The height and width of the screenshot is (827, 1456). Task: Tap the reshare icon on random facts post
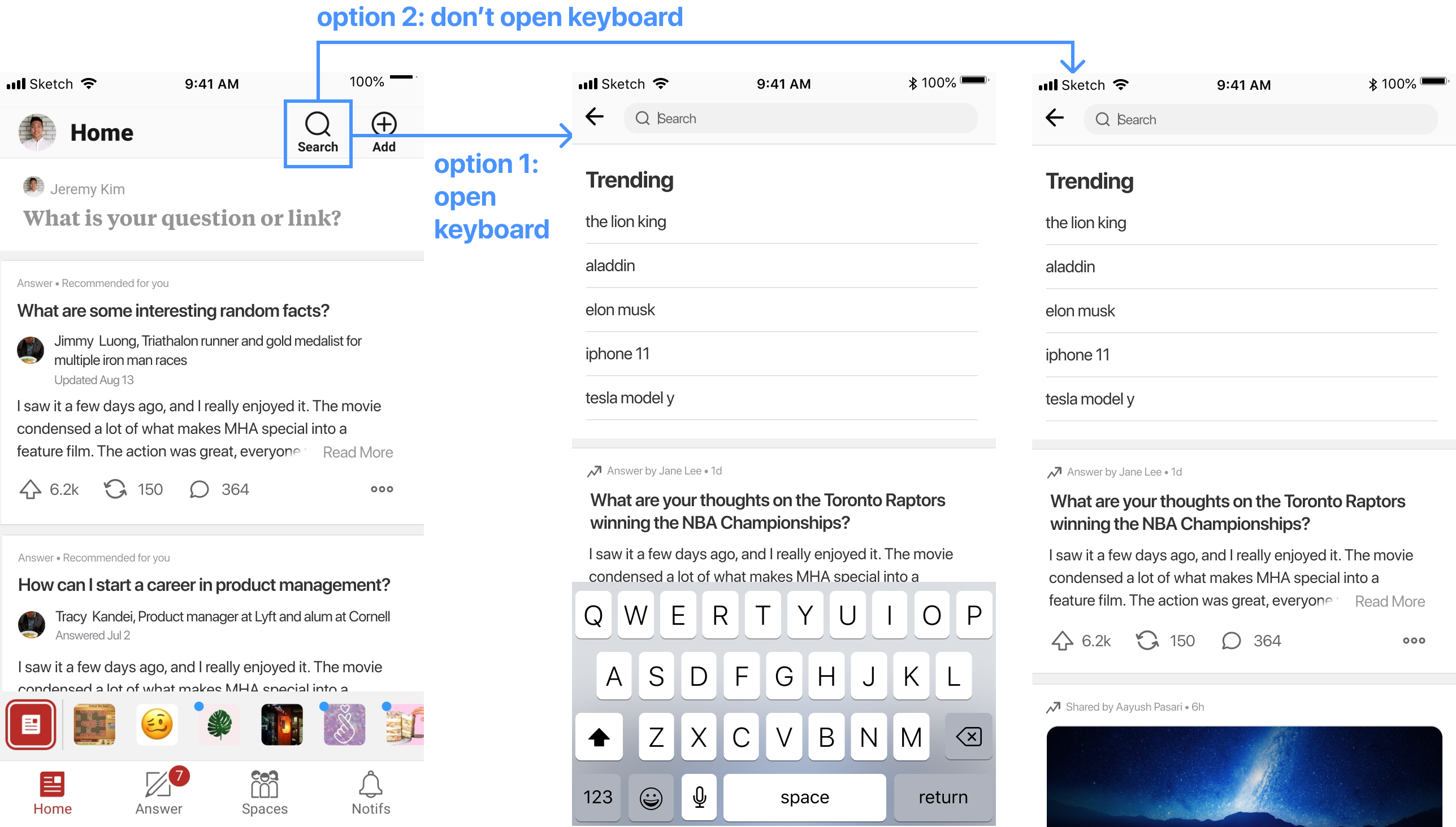point(117,489)
